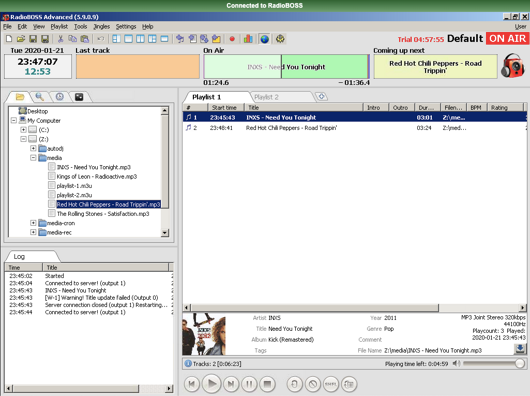Expand the media-cron folder
This screenshot has width=530, height=396.
click(33, 223)
